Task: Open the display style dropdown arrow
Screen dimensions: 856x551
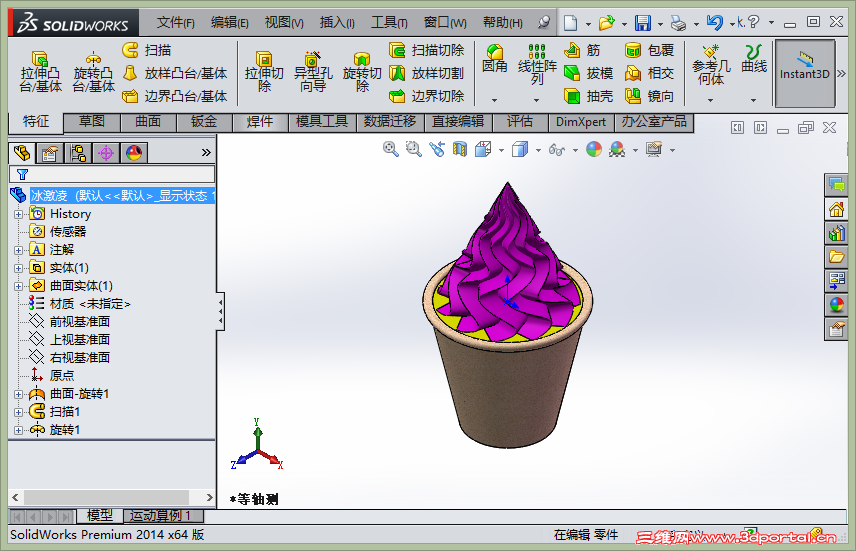Action: tap(538, 150)
